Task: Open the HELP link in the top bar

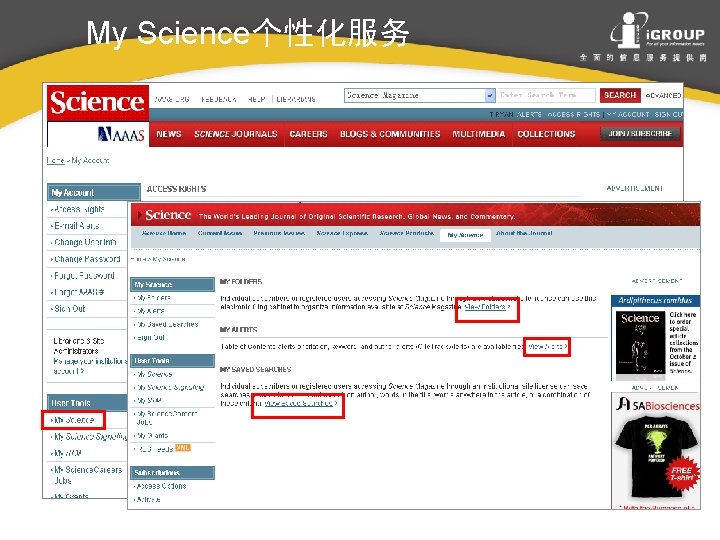Action: (257, 99)
